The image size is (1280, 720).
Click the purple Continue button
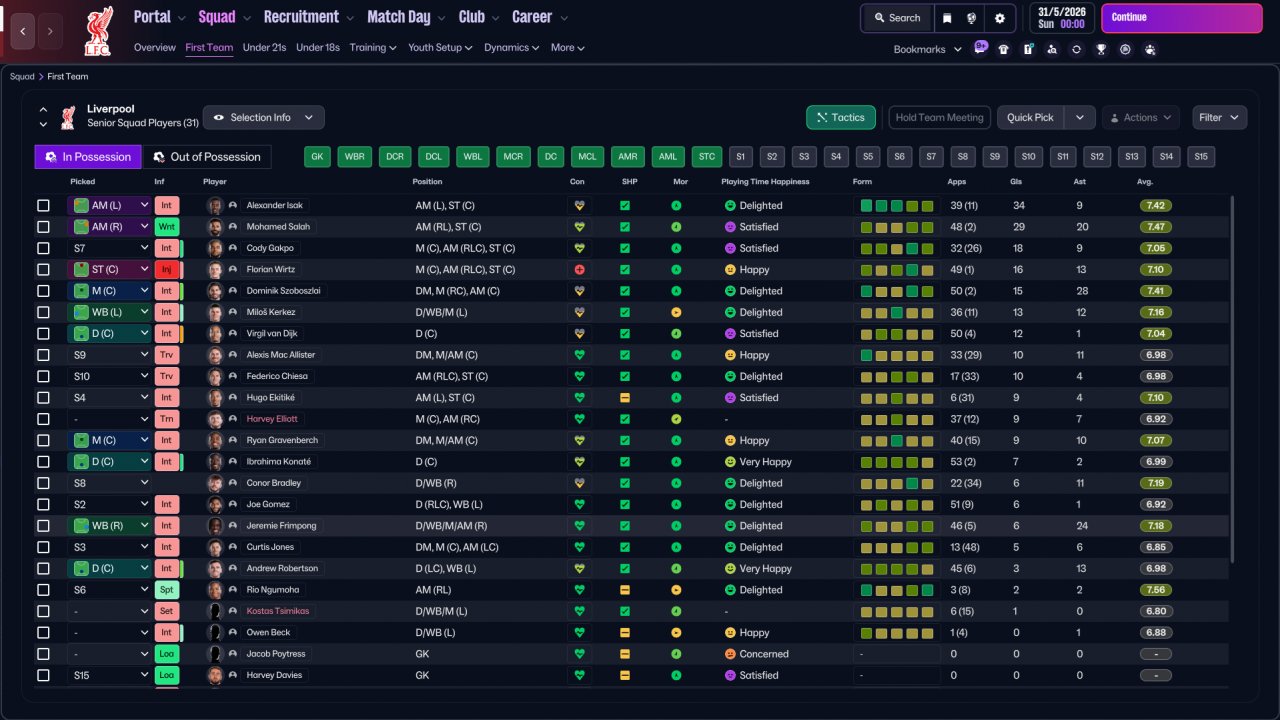tap(1182, 18)
